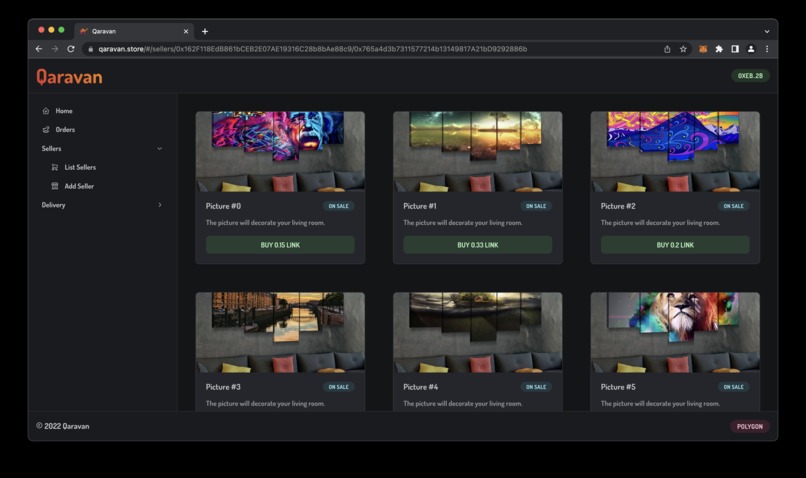Bookmark the page with the star icon
The height and width of the screenshot is (478, 806).
click(683, 49)
